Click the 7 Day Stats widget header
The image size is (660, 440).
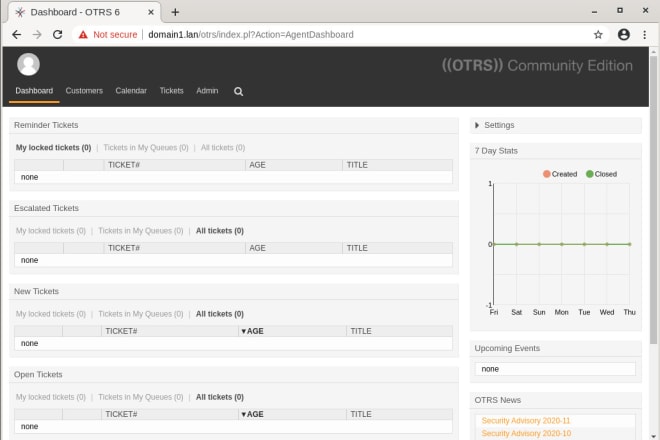pyautogui.click(x=556, y=151)
